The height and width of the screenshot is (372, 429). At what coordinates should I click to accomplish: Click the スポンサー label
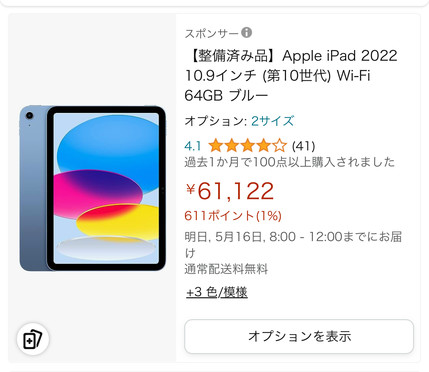click(x=212, y=33)
